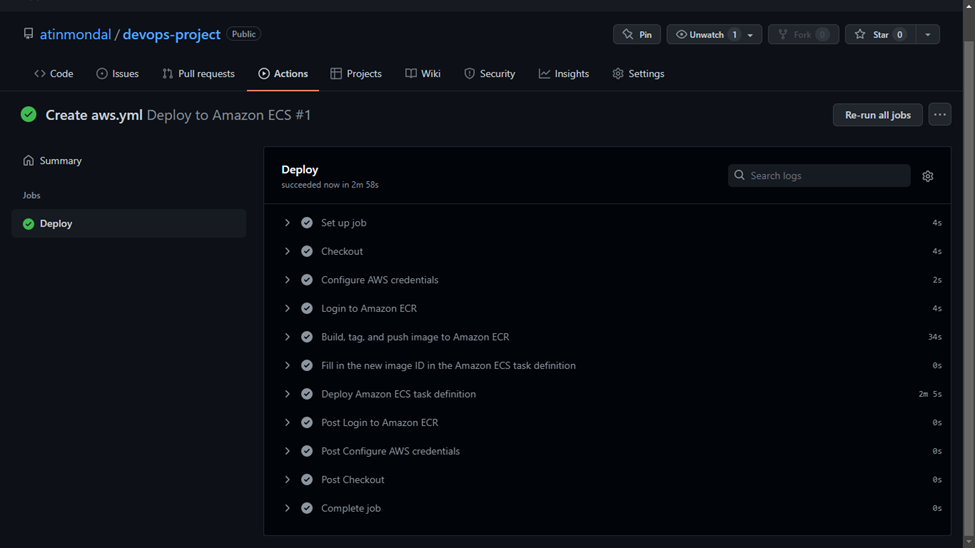Click the green check icon of the Deploy job
This screenshot has height=548, width=975.
pos(29,224)
